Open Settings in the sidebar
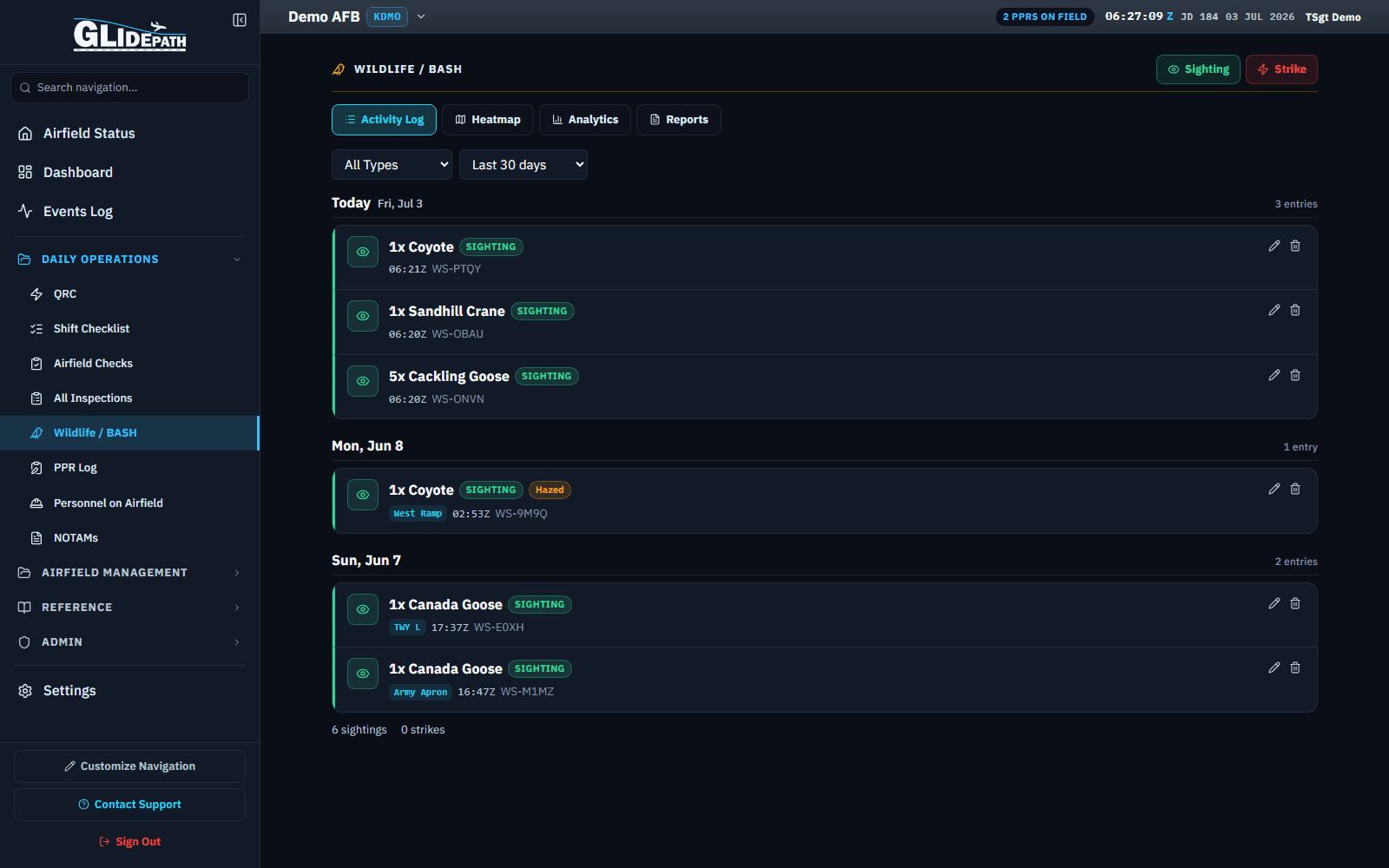The height and width of the screenshot is (868, 1389). pos(129,690)
